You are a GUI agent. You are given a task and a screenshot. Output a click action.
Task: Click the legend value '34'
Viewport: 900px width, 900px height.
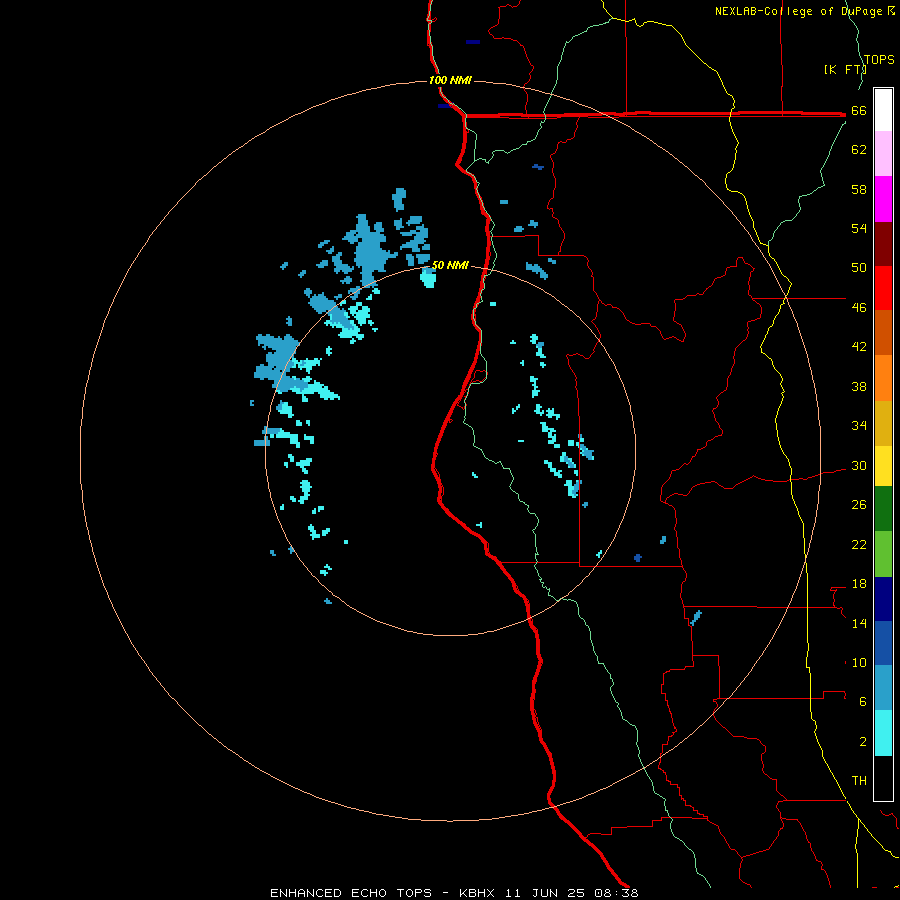point(859,425)
